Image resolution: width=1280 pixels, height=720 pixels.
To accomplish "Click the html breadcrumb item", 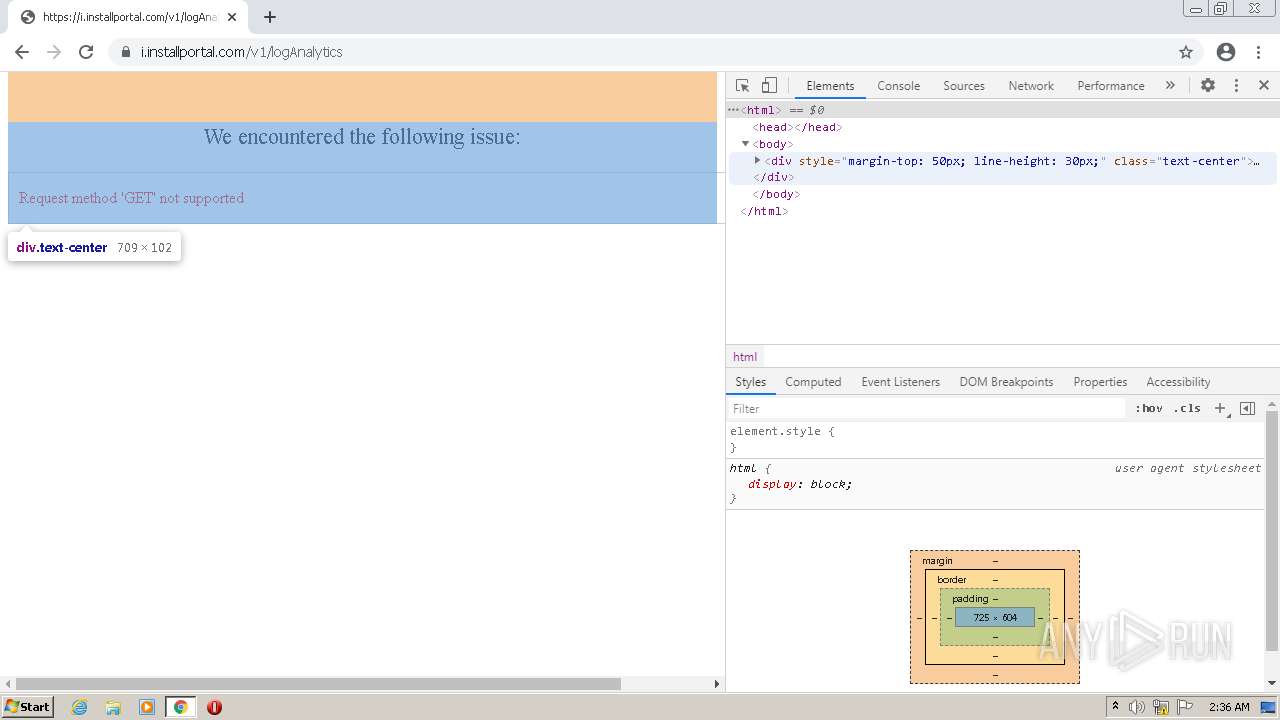I will (745, 357).
